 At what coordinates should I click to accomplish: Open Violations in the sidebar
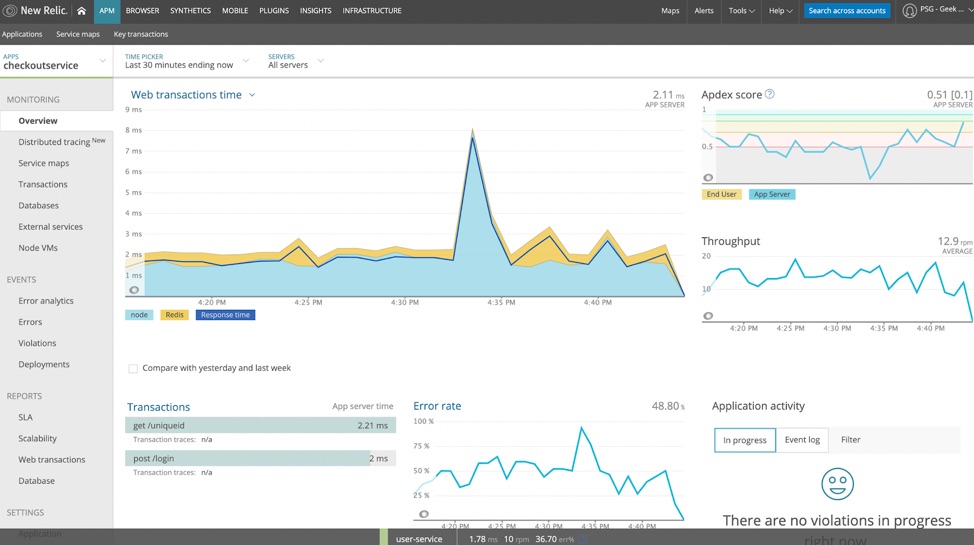pos(37,343)
